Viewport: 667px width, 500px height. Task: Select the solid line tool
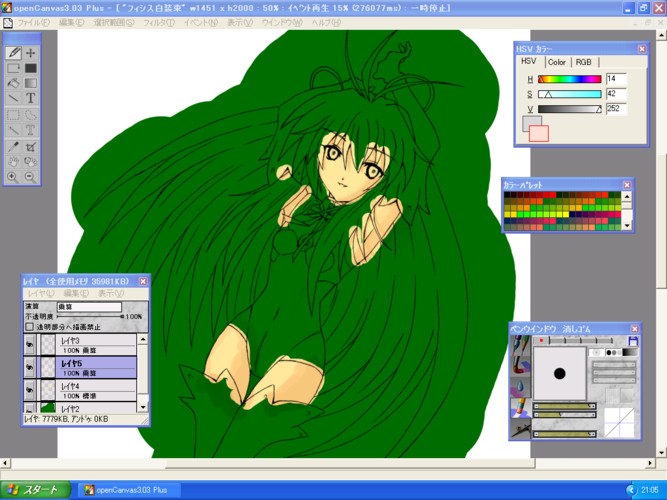(x=13, y=98)
